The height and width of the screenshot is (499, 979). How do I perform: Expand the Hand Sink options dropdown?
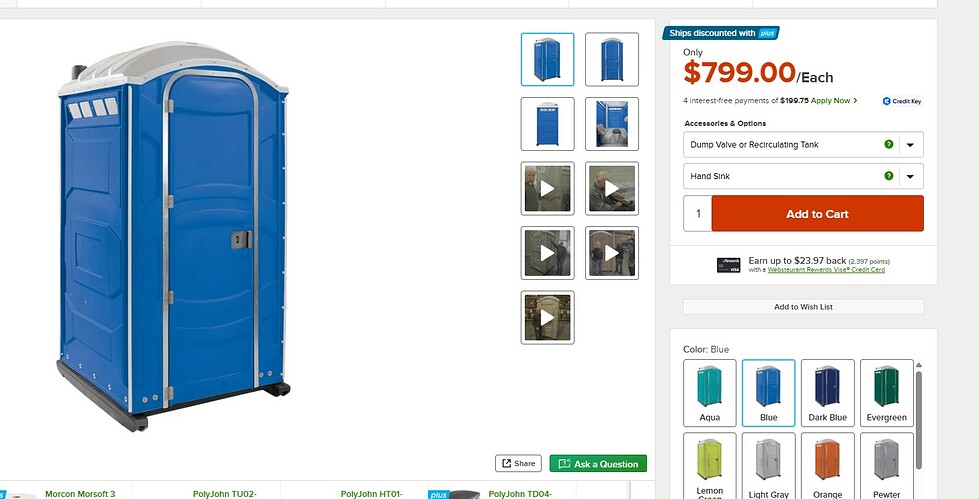point(803,176)
